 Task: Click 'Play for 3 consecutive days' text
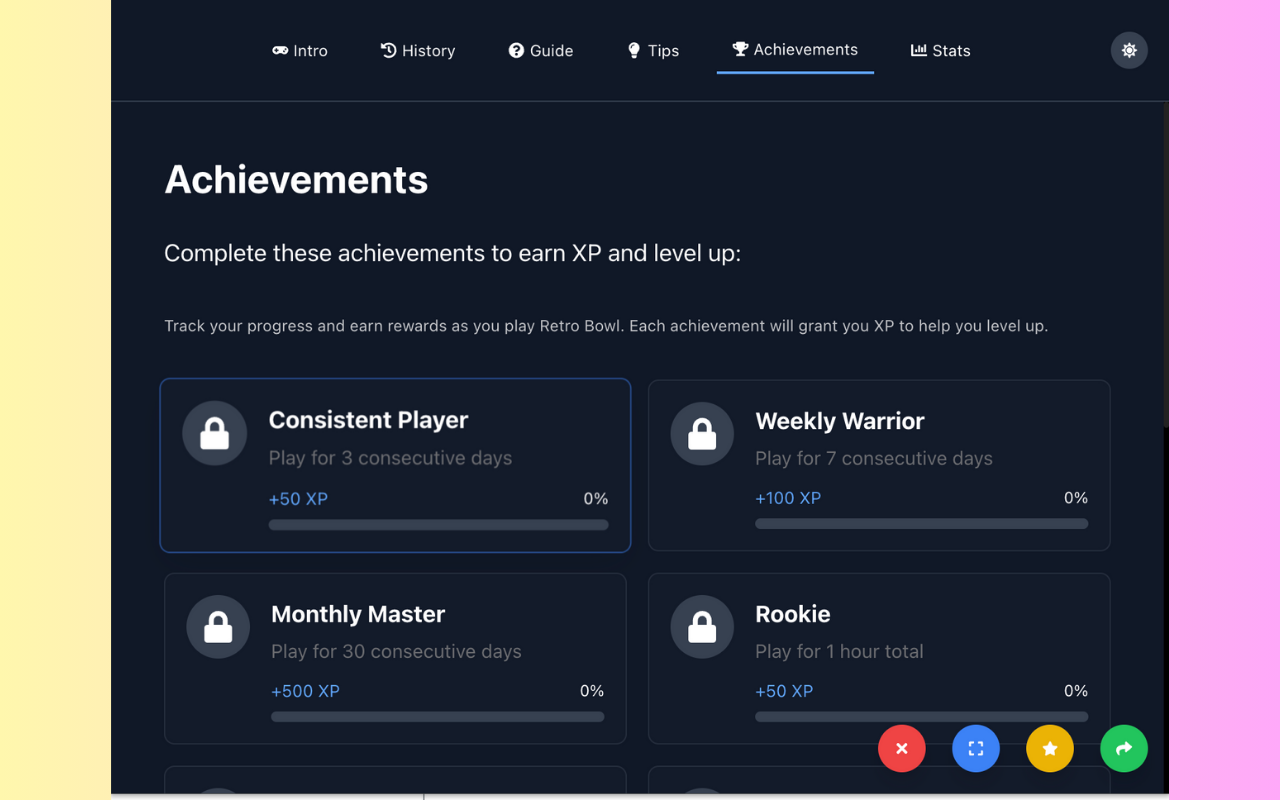pyautogui.click(x=390, y=458)
